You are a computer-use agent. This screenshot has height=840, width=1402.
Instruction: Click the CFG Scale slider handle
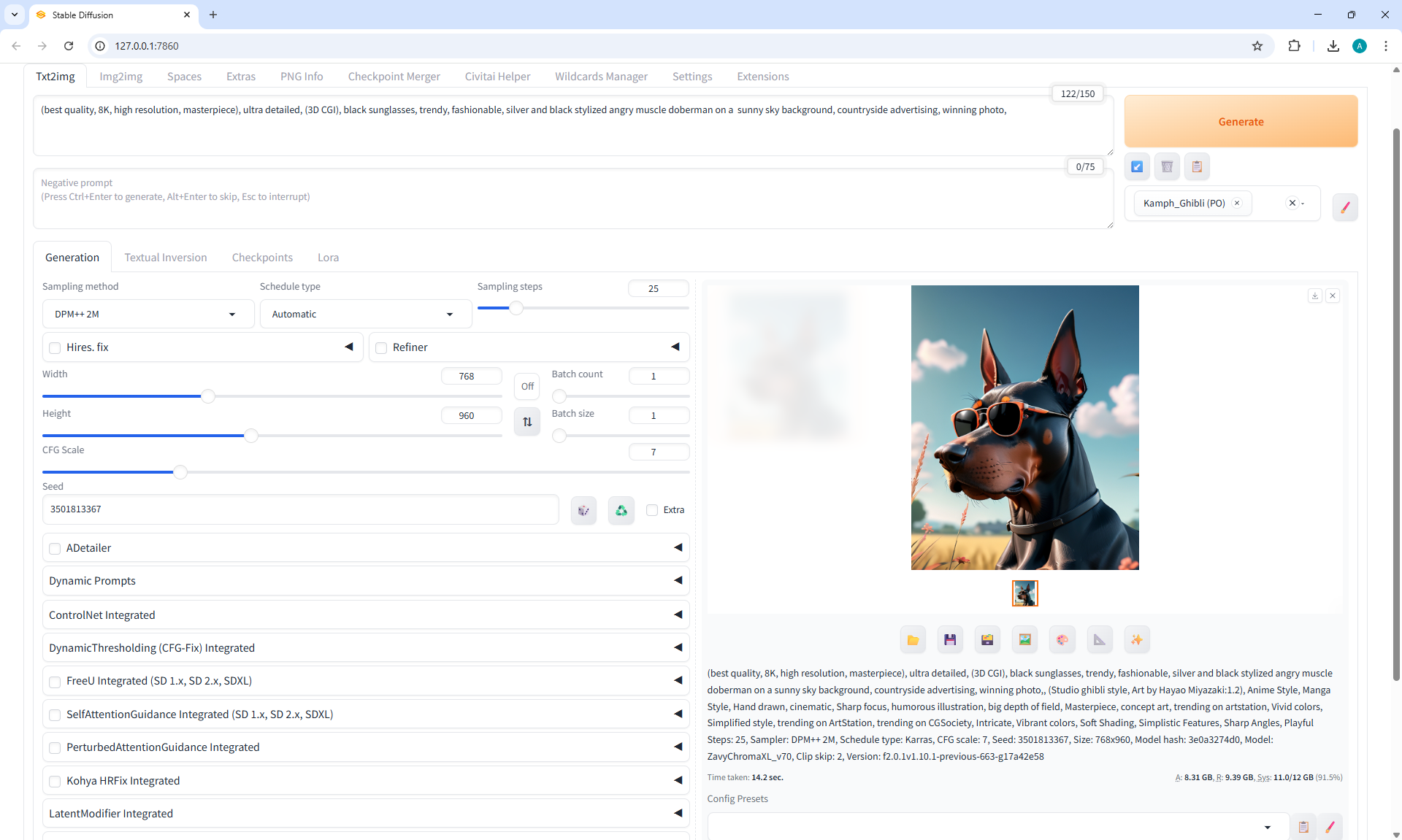pos(180,472)
